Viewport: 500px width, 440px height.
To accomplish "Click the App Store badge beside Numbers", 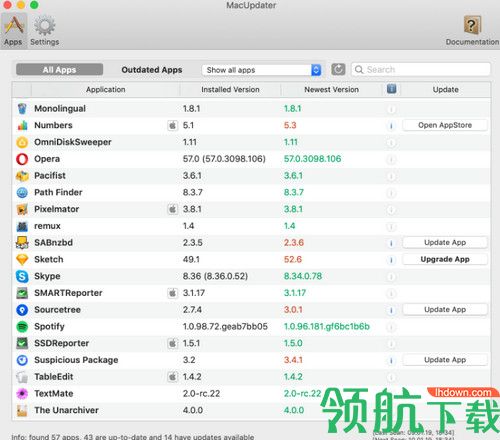I will tap(172, 125).
